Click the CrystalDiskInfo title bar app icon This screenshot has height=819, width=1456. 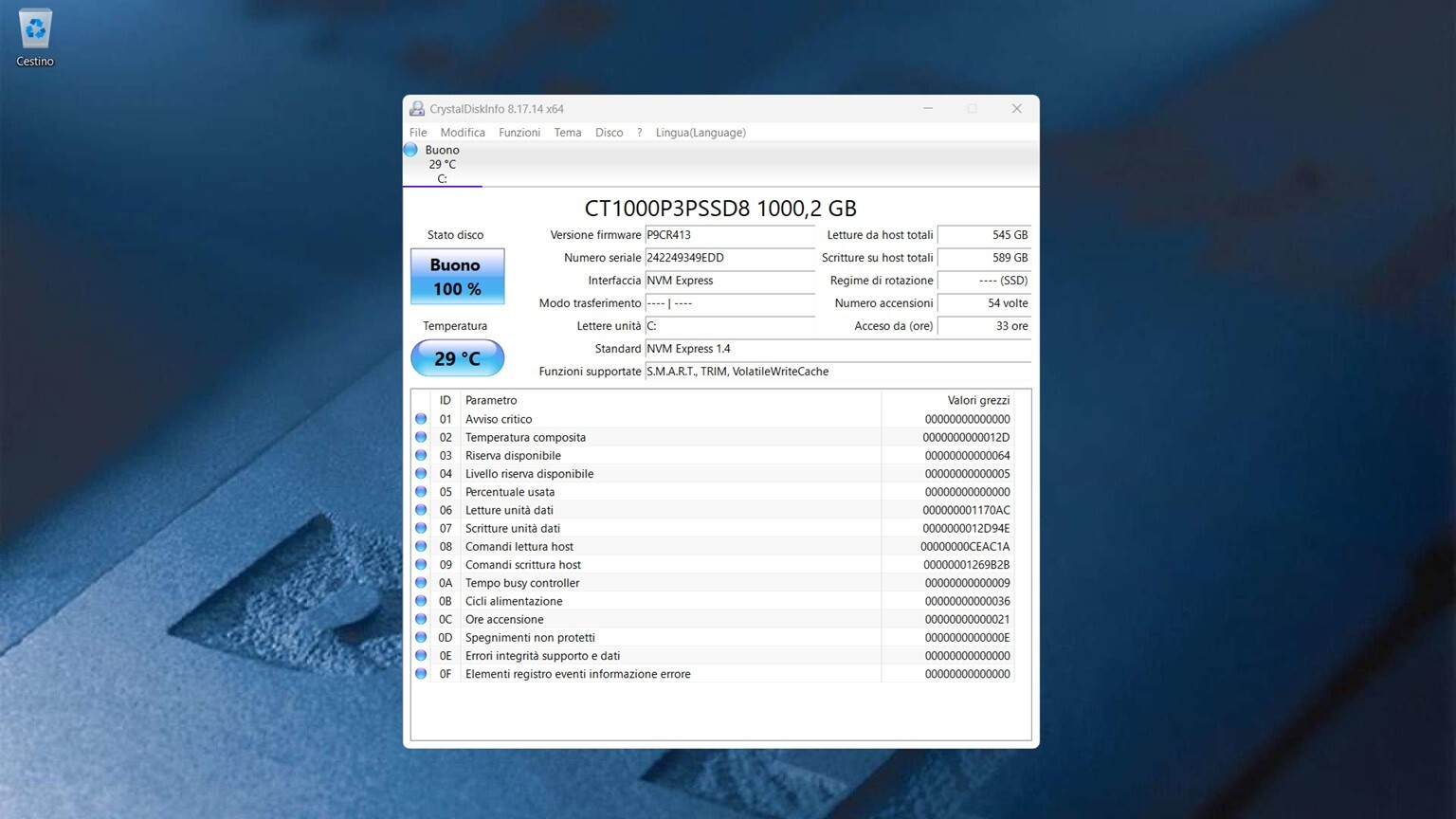[x=417, y=109]
